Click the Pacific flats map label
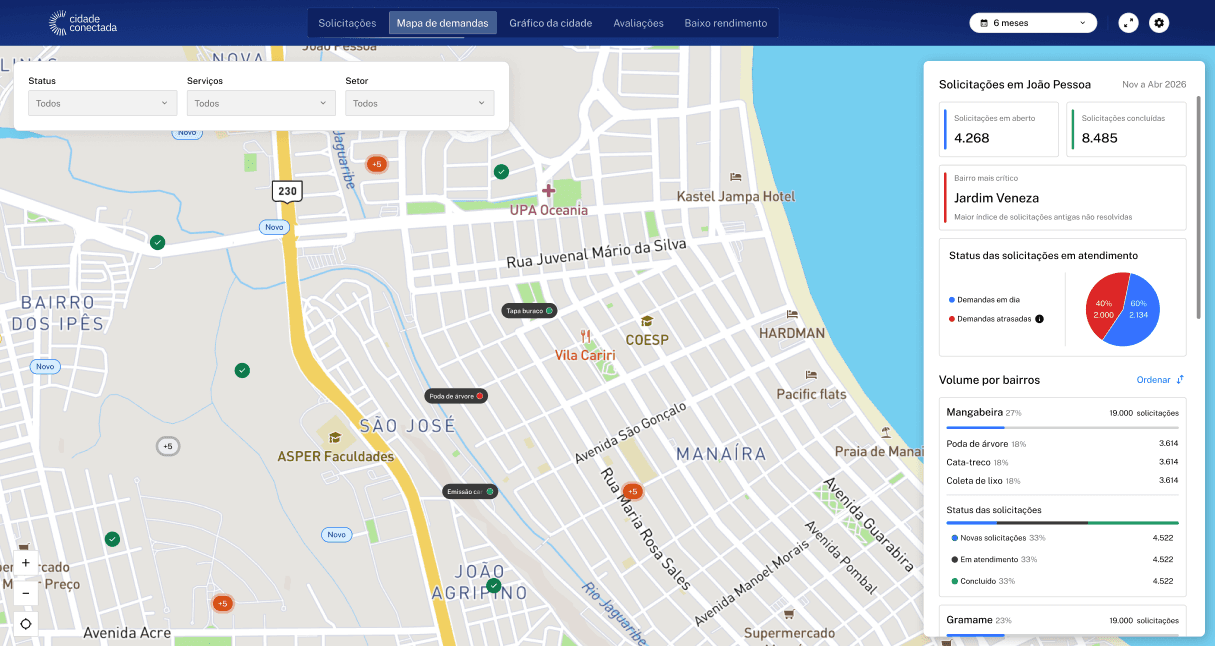 tap(811, 394)
